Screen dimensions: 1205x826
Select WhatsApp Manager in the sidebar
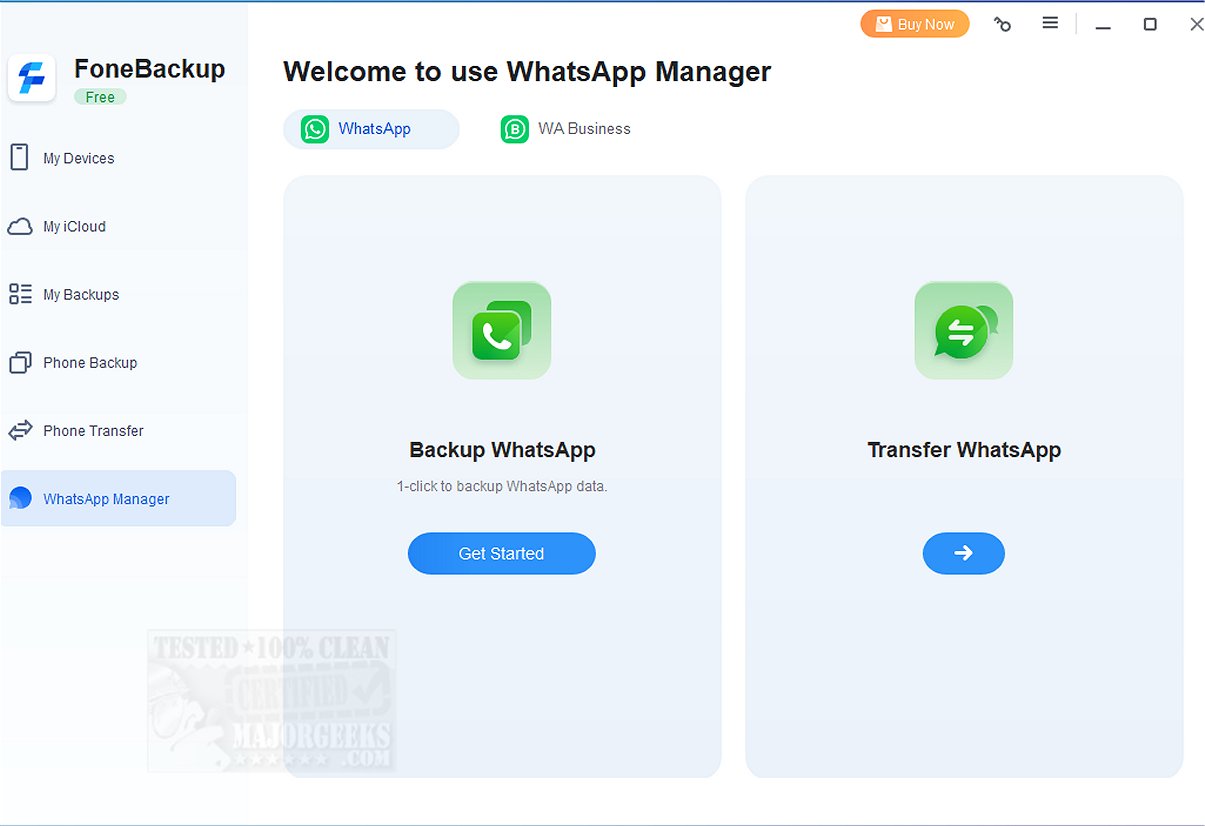pyautogui.click(x=119, y=498)
